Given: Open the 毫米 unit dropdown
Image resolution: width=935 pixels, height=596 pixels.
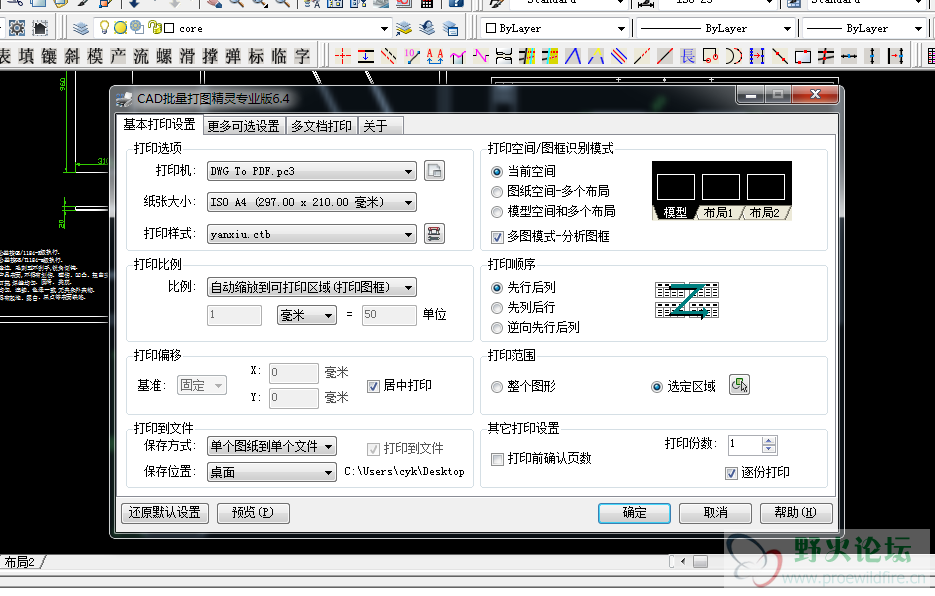Looking at the screenshot, I should click(x=306, y=315).
